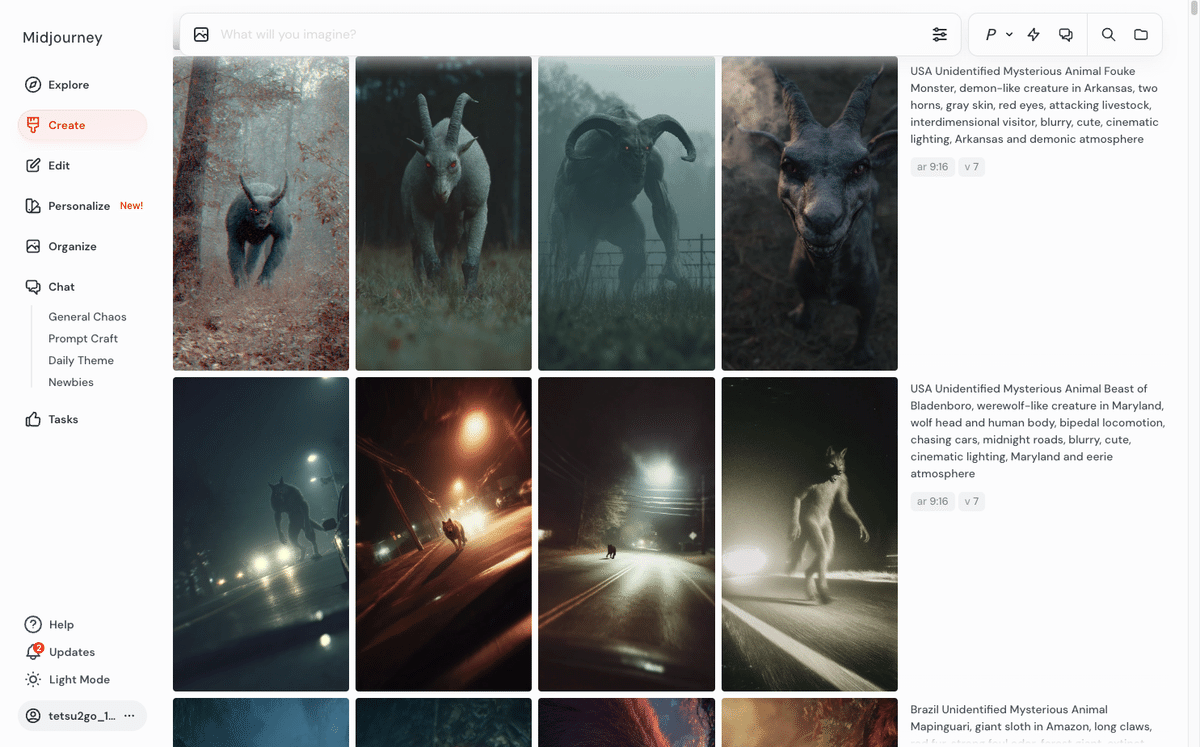Open the Daily Theme chat room
Screen dimensions: 1200x747
(x=81, y=361)
